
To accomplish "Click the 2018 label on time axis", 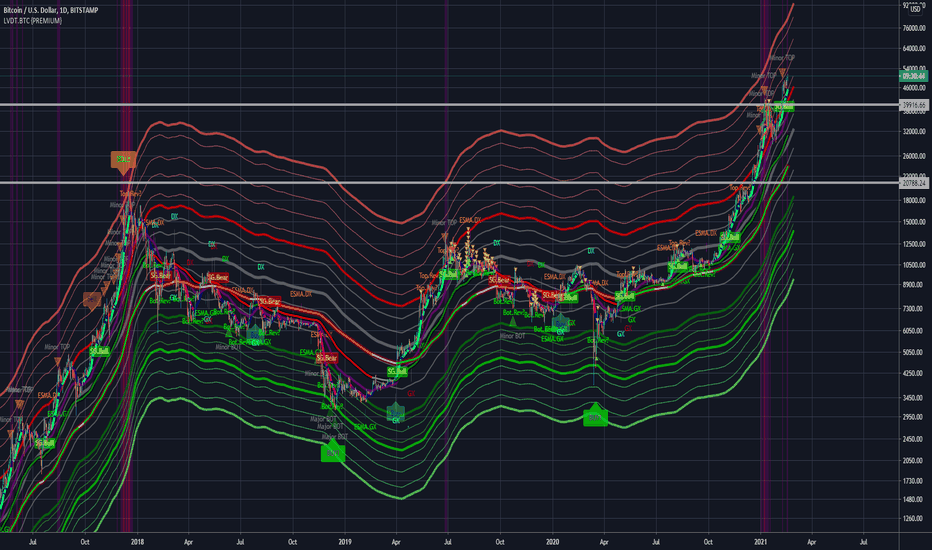I will pos(137,542).
